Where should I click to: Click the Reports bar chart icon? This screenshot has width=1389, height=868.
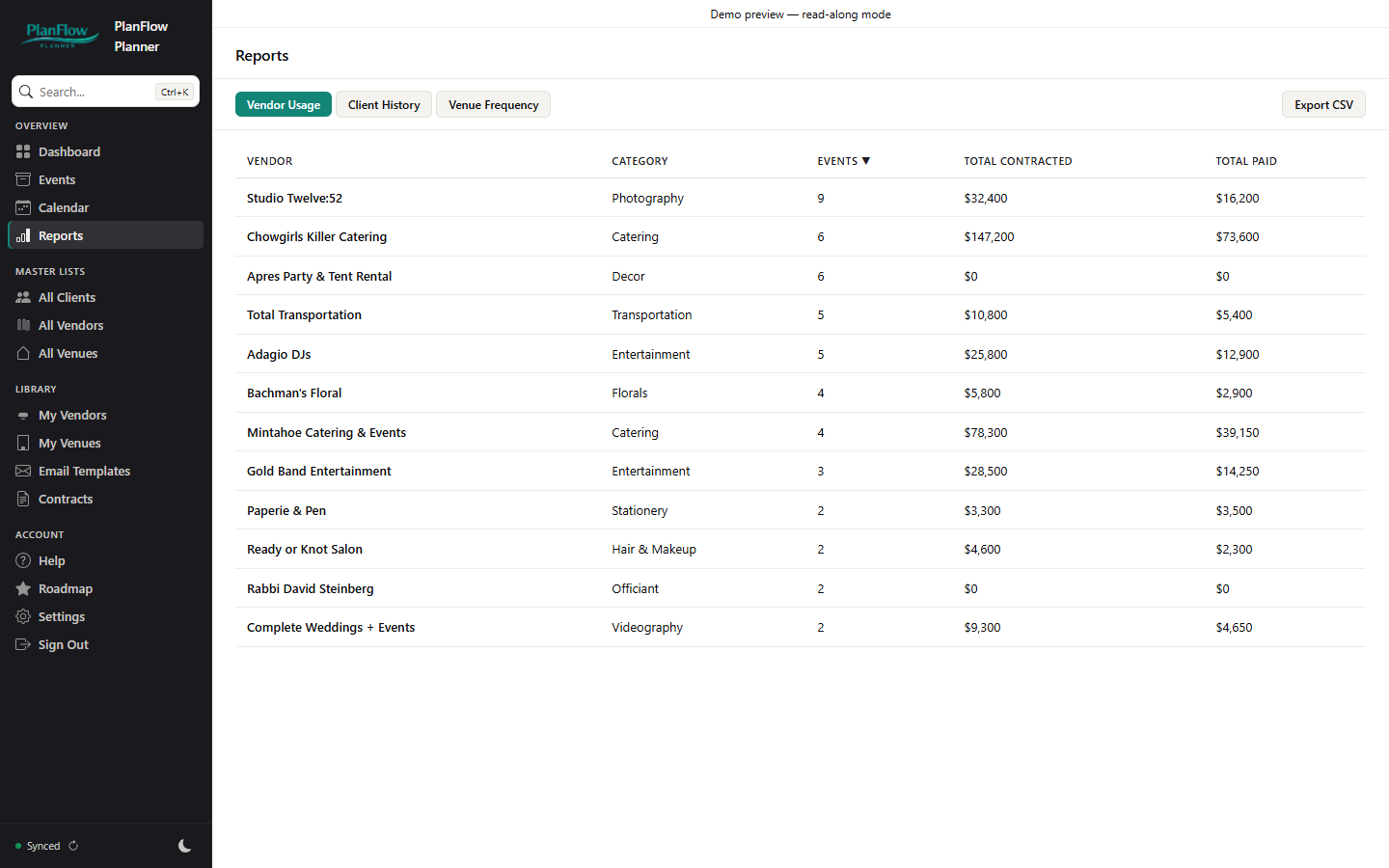pos(23,235)
